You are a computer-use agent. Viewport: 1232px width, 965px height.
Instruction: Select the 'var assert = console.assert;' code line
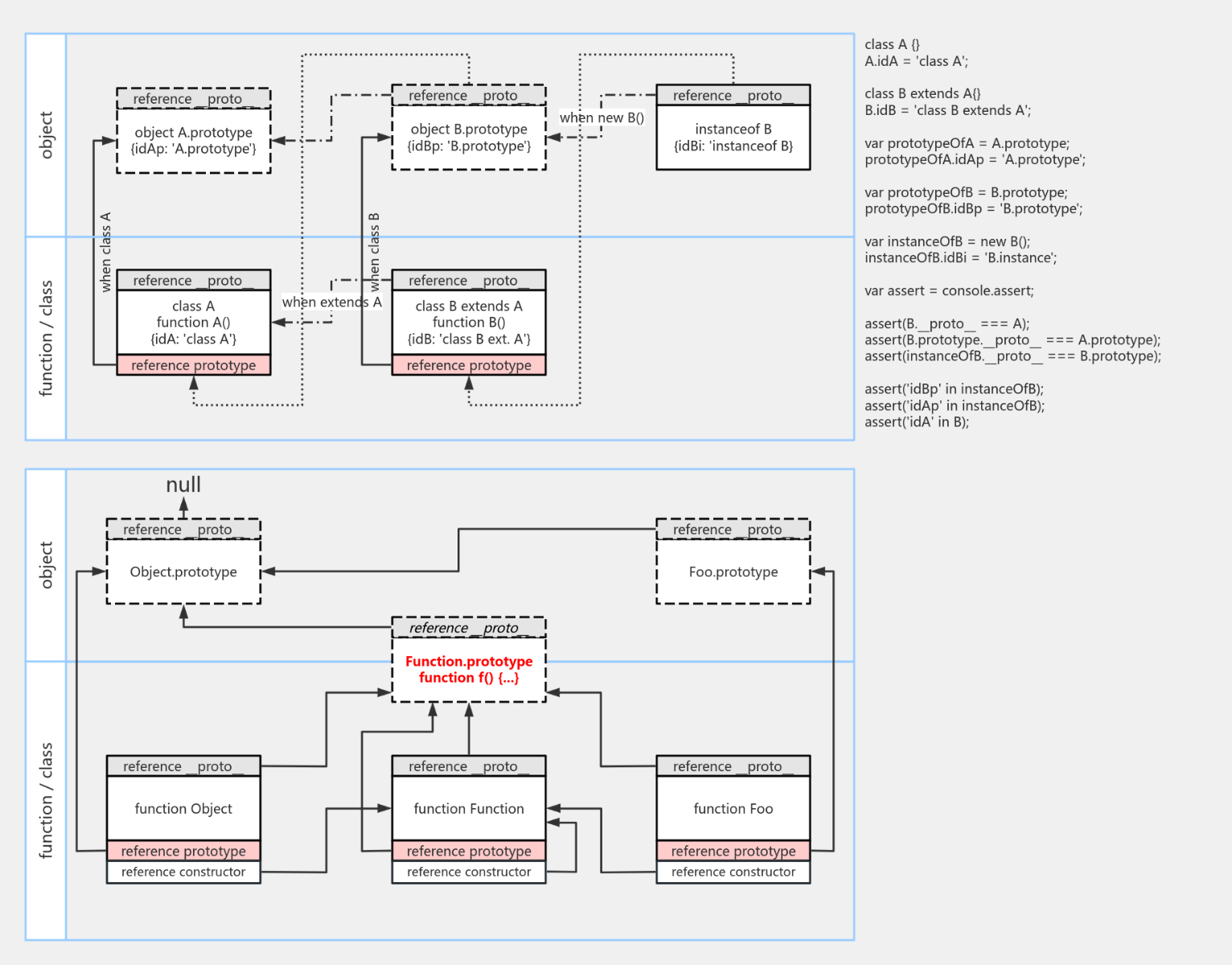(x=949, y=290)
